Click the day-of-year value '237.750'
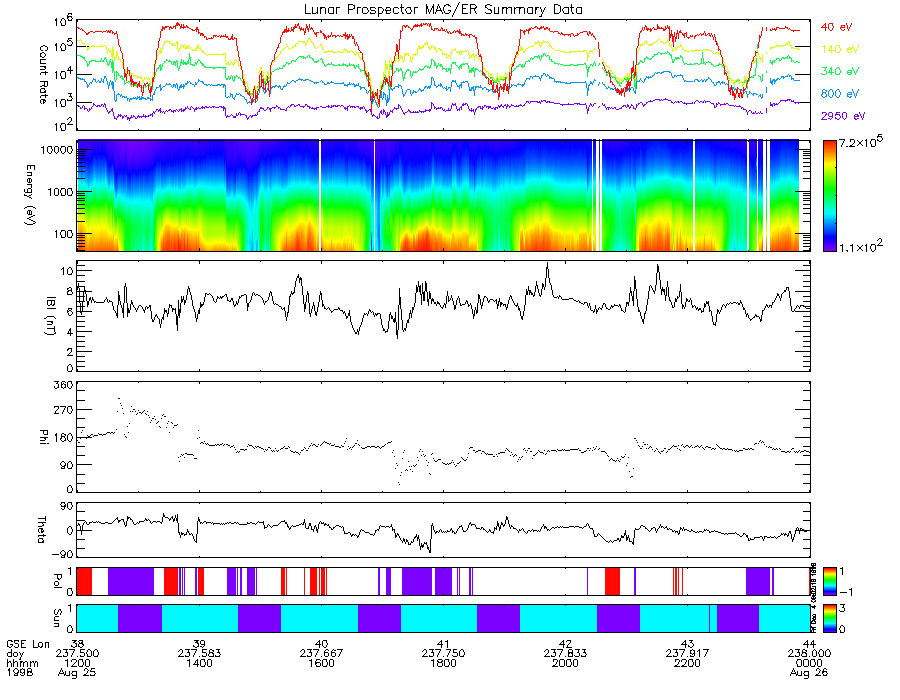This screenshot has height=700, width=900. (x=443, y=654)
